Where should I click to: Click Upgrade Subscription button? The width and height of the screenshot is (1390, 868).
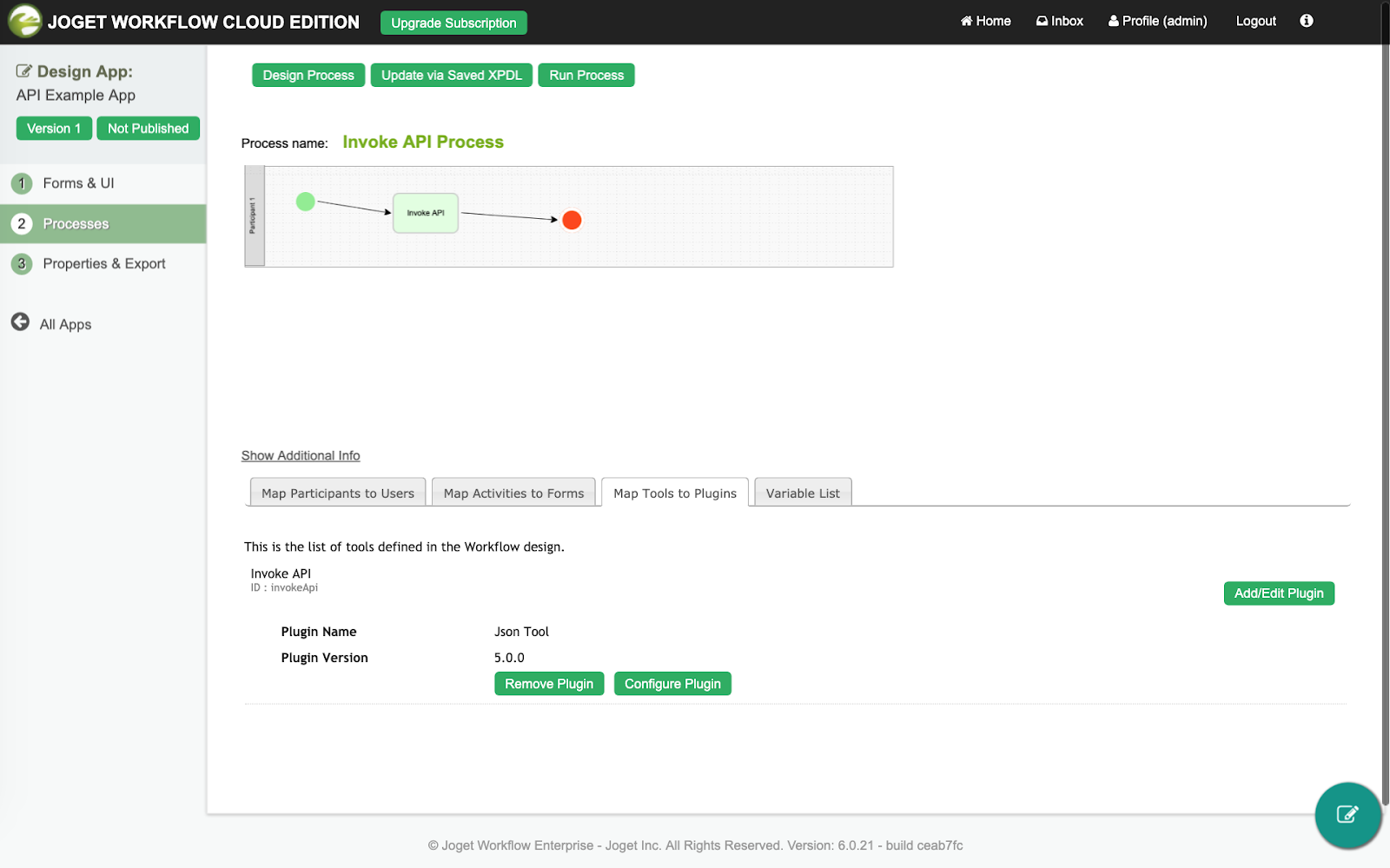click(453, 23)
